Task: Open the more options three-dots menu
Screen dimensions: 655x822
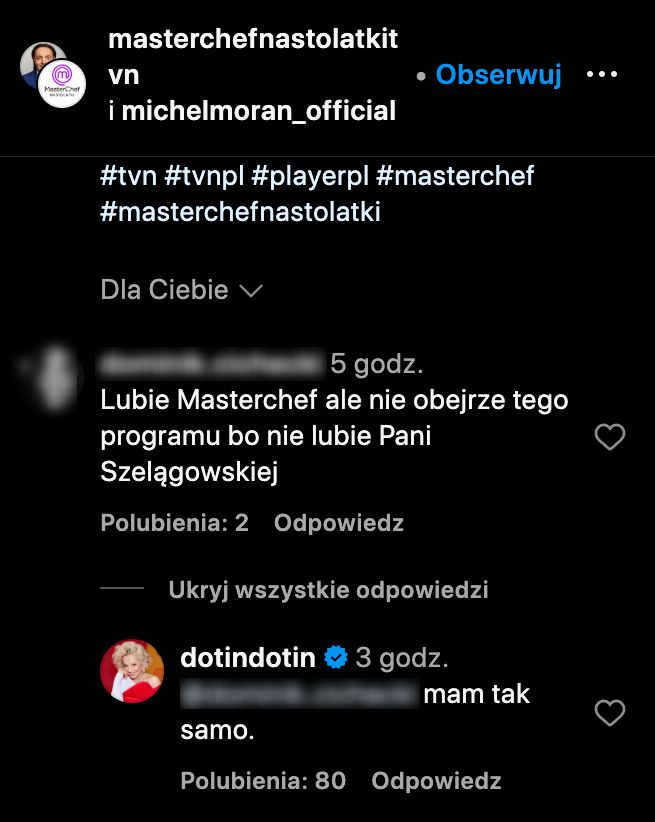Action: coord(601,75)
